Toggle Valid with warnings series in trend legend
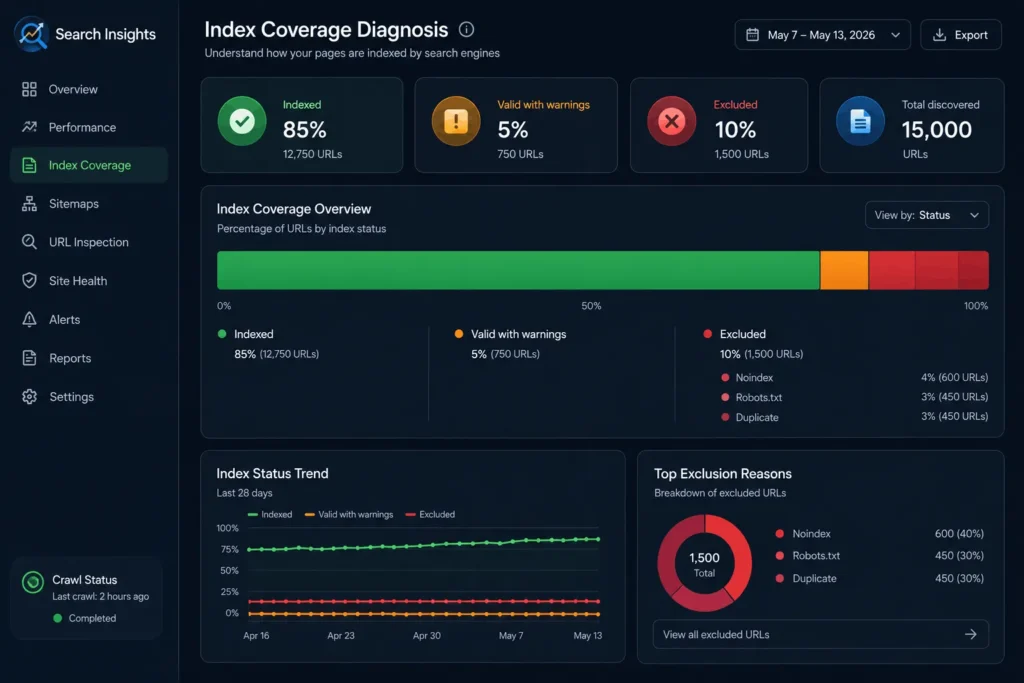The image size is (1024, 683). pos(349,515)
